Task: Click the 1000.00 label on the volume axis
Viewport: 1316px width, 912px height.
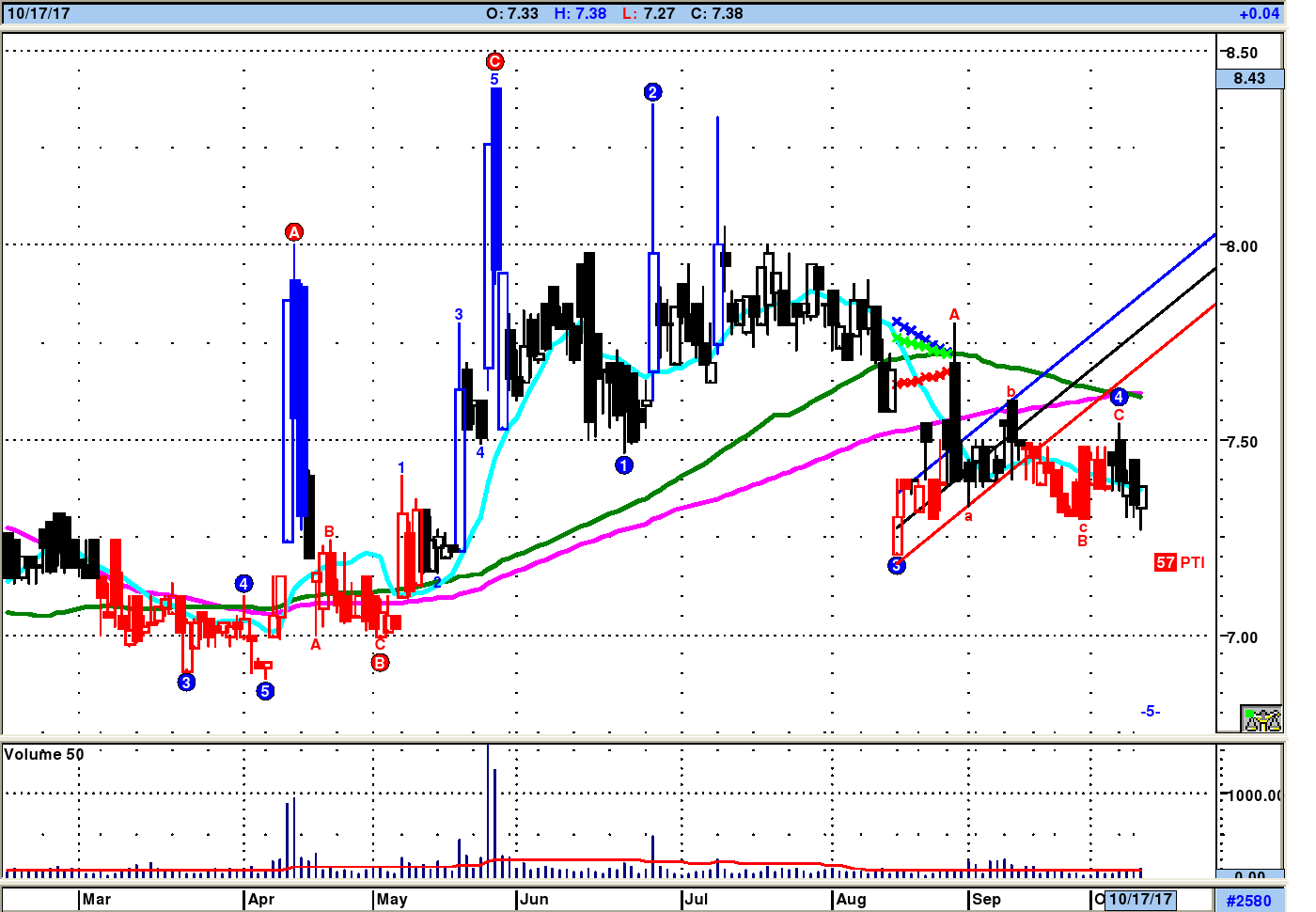Action: [1255, 795]
